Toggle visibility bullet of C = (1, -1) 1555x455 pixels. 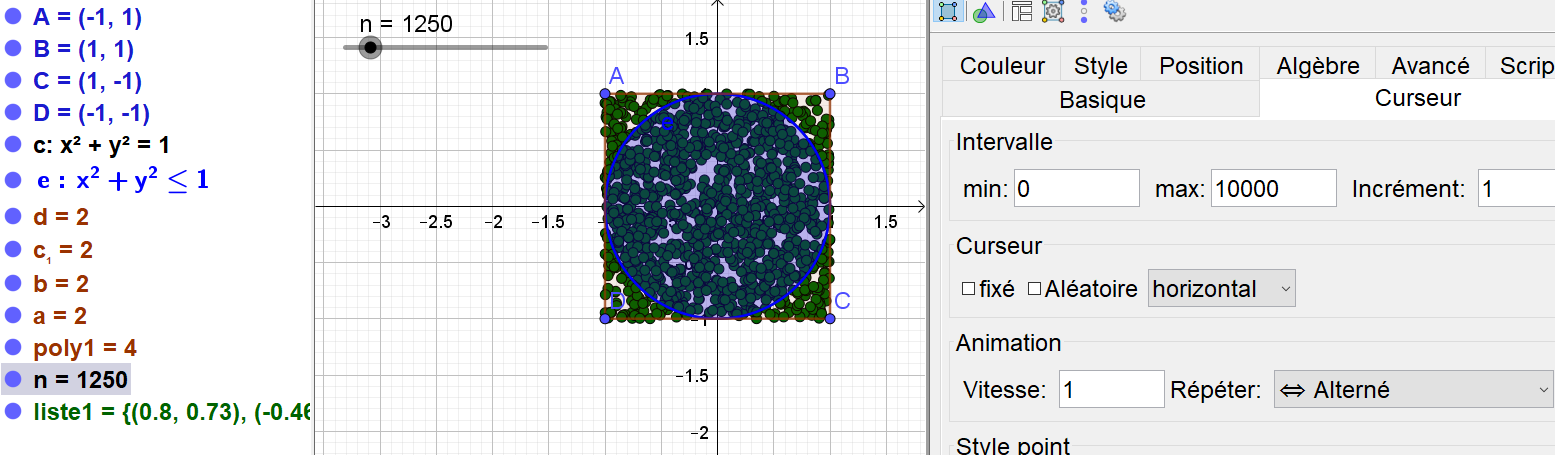(x=13, y=81)
